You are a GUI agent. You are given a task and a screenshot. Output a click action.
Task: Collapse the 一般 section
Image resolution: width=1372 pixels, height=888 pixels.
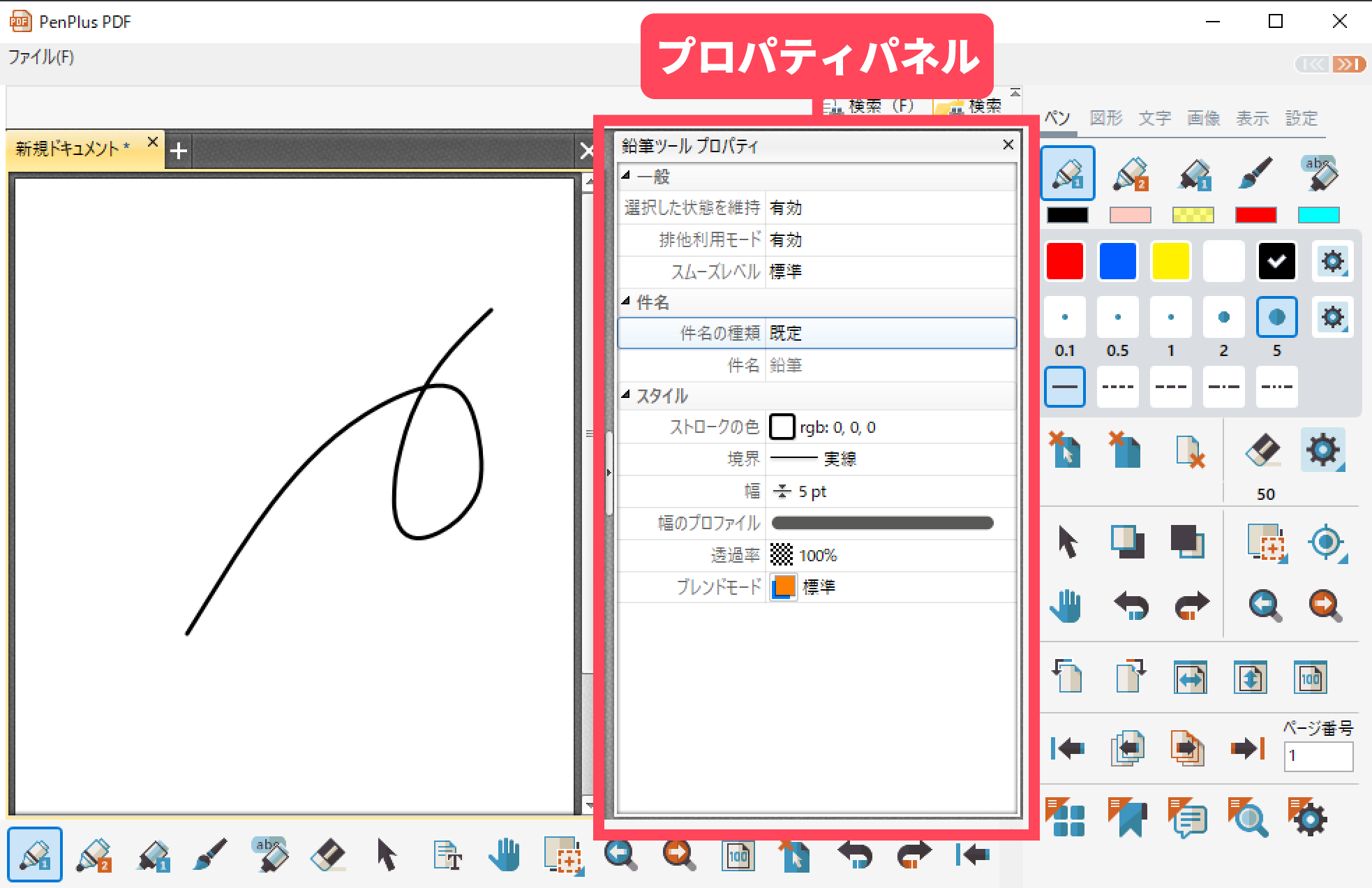(626, 176)
